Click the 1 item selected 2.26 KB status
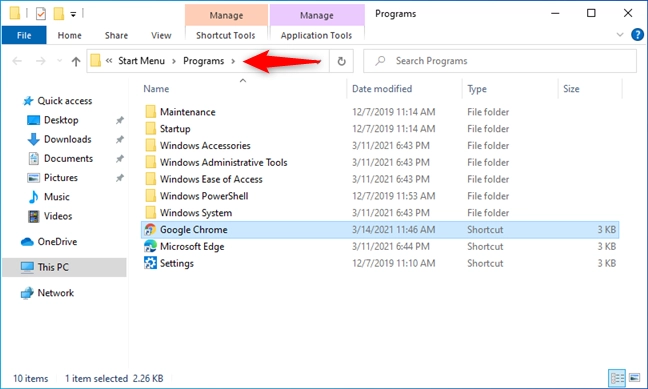The image size is (648, 389). tap(114, 379)
